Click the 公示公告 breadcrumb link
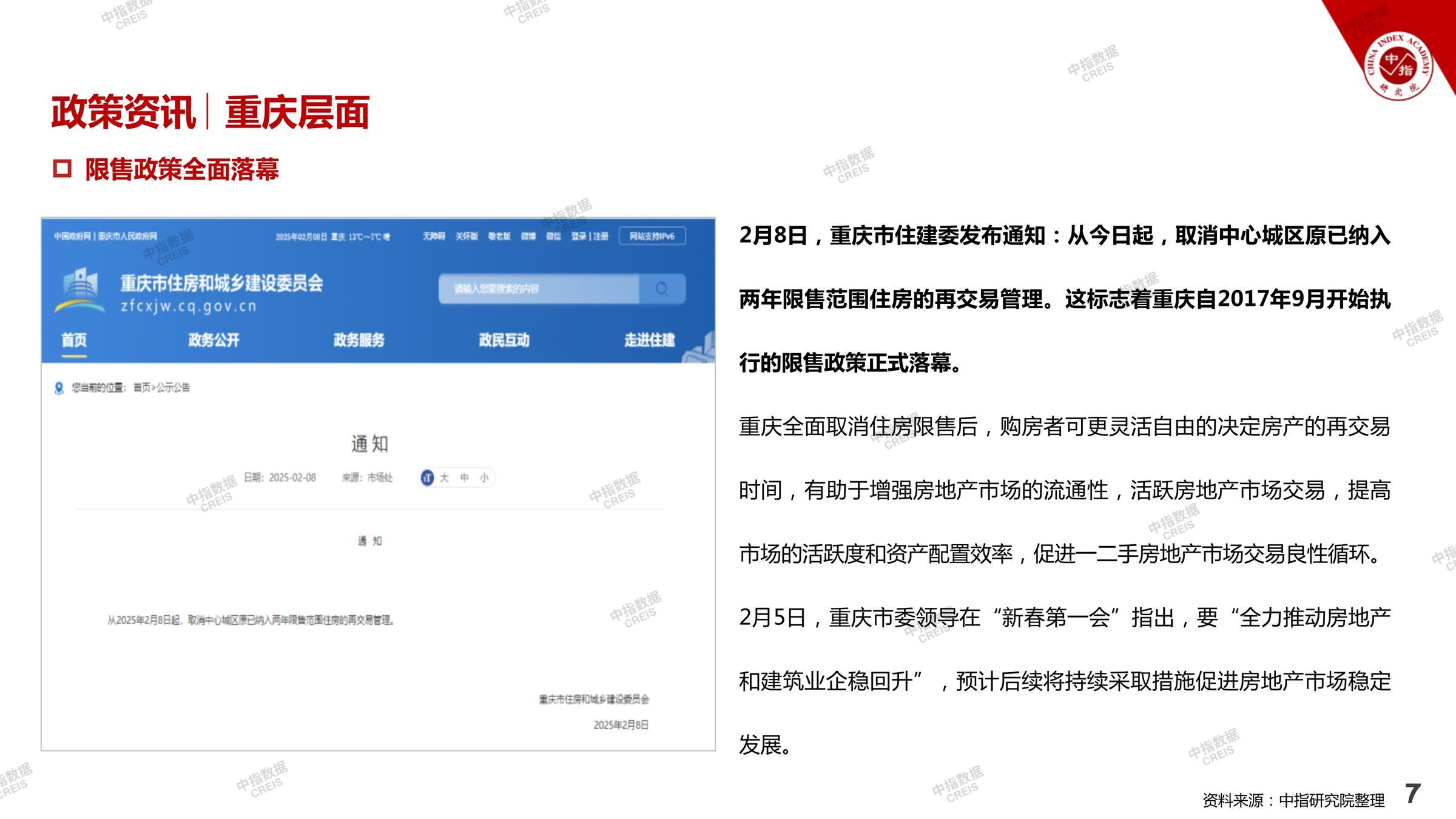 (174, 388)
